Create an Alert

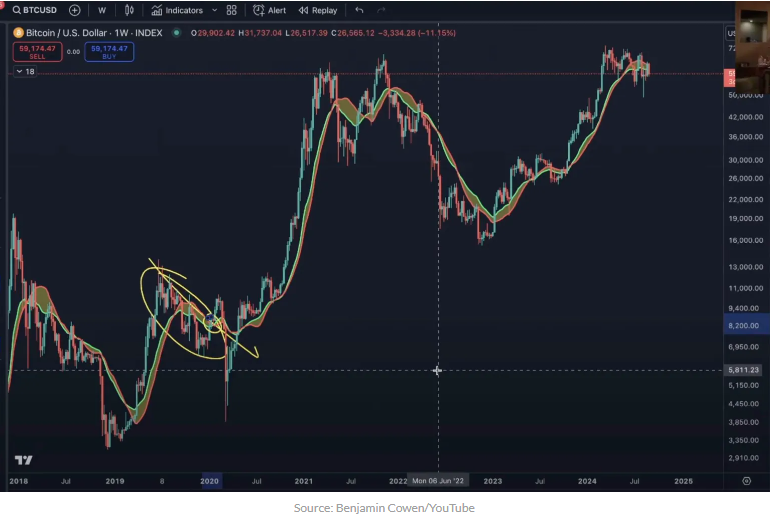click(x=269, y=10)
